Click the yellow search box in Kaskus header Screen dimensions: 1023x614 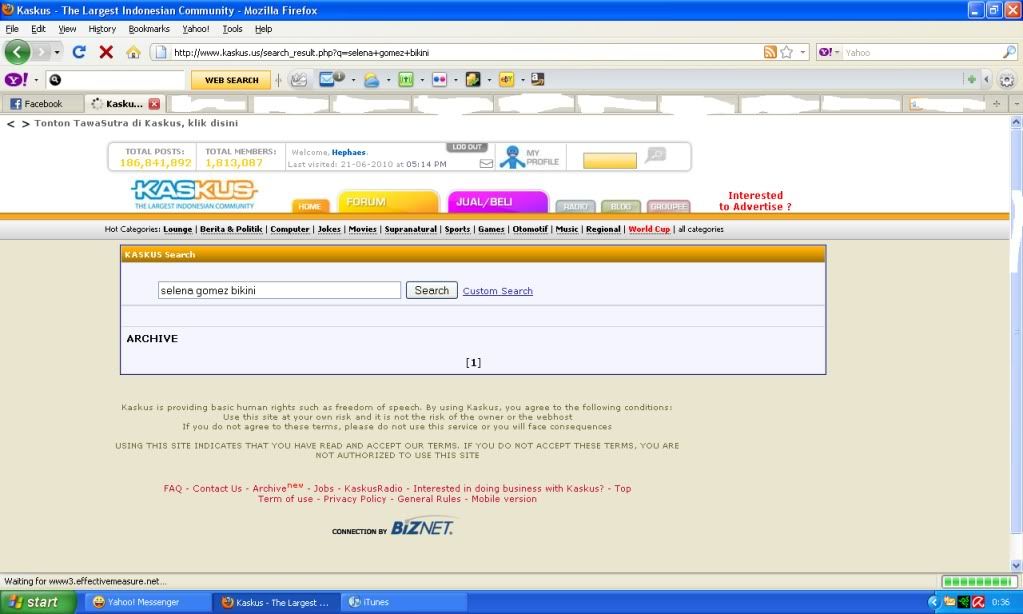click(x=609, y=161)
